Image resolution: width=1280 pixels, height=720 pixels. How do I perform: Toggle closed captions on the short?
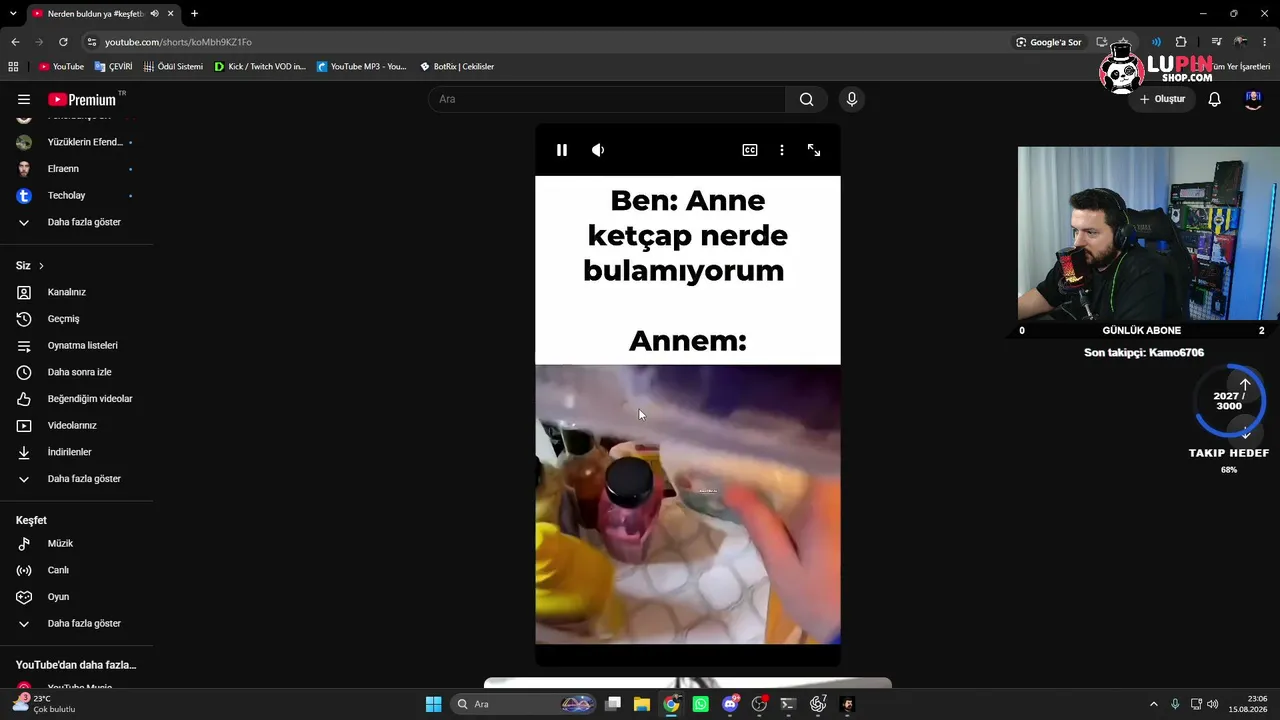click(750, 150)
